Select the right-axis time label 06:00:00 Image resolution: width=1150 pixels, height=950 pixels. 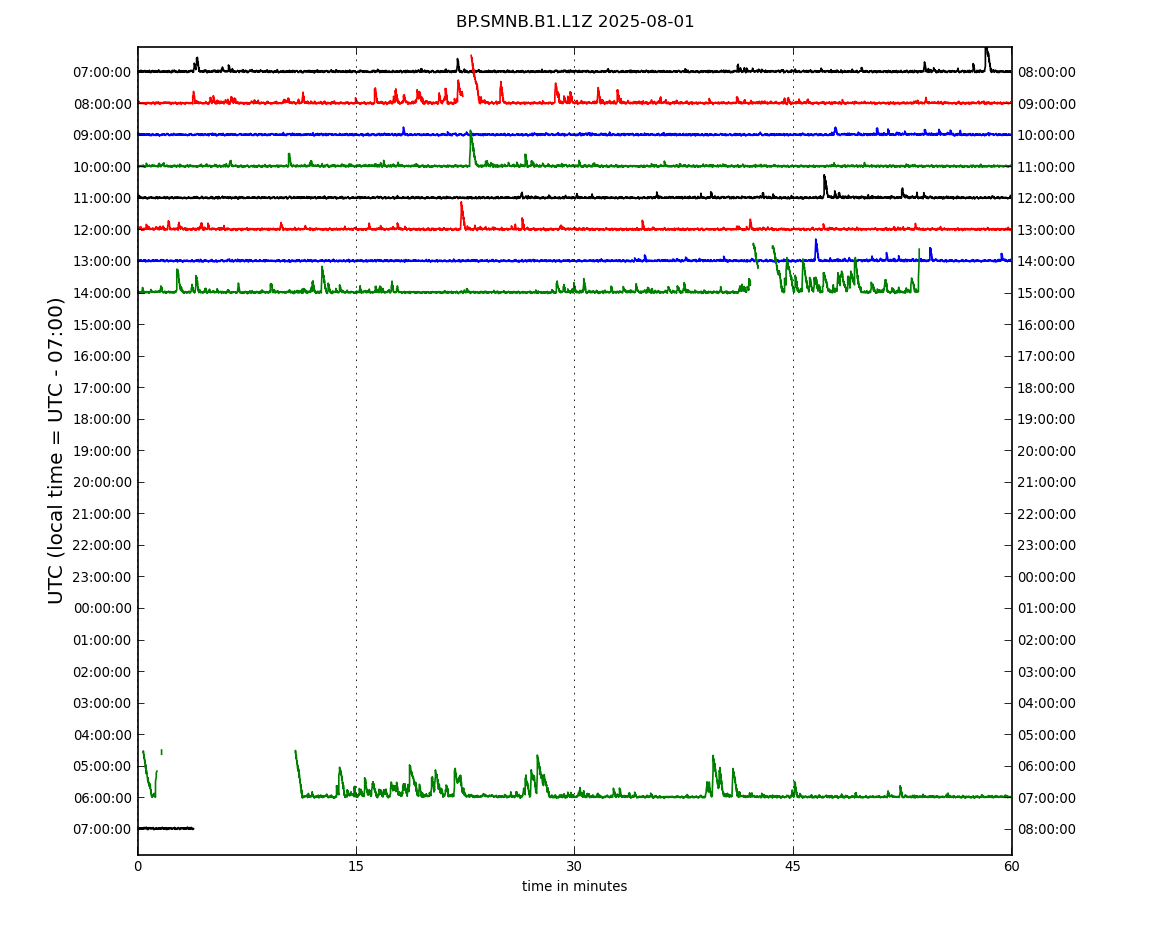tap(1047, 767)
